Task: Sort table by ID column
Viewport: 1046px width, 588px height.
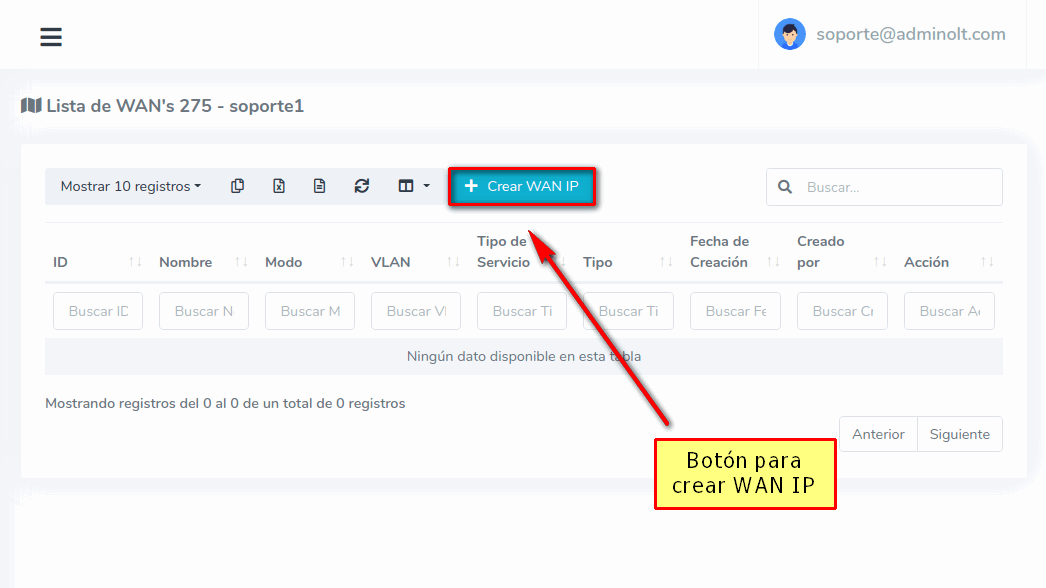Action: pos(96,262)
